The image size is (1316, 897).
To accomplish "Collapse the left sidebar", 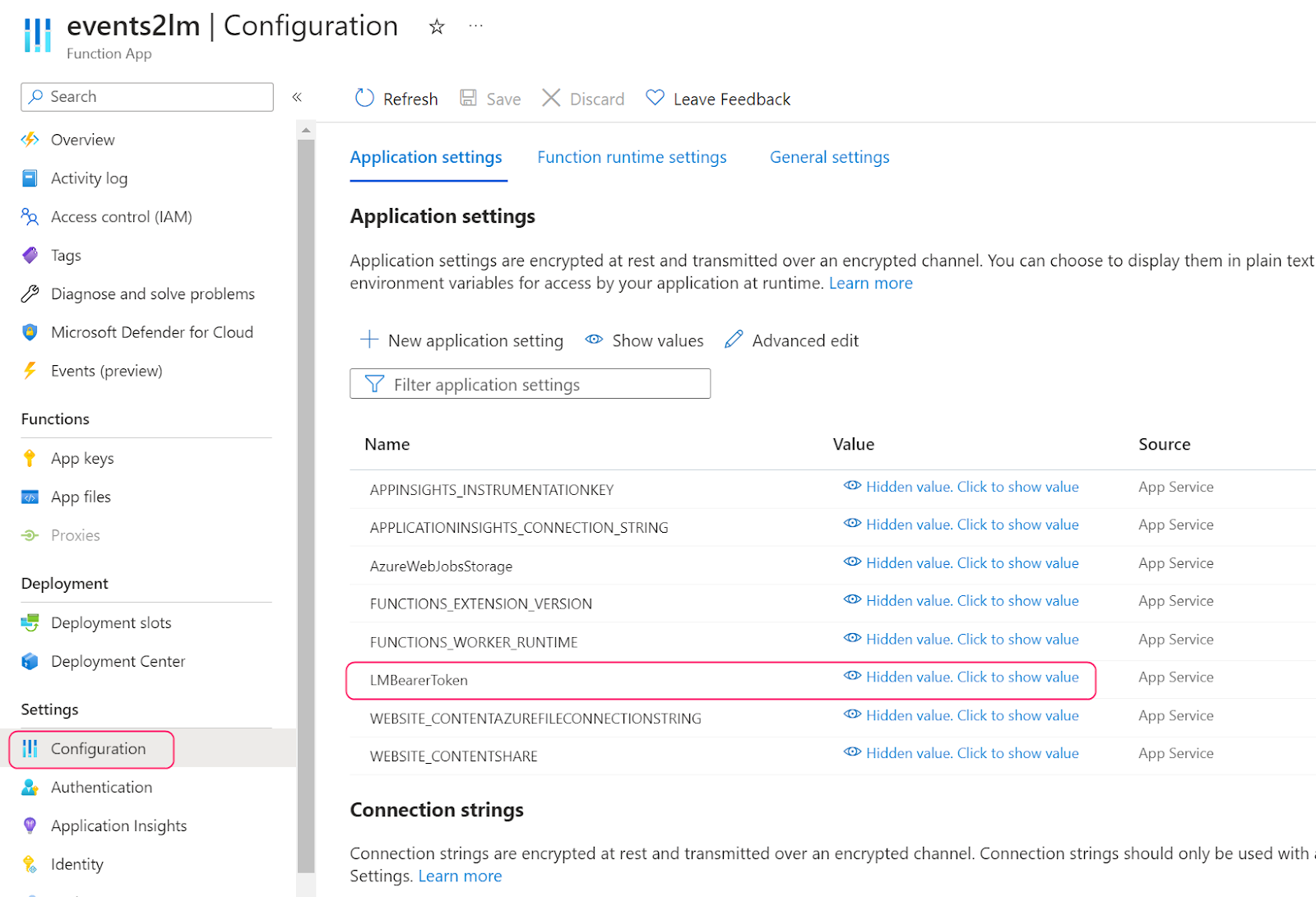I will tap(297, 96).
